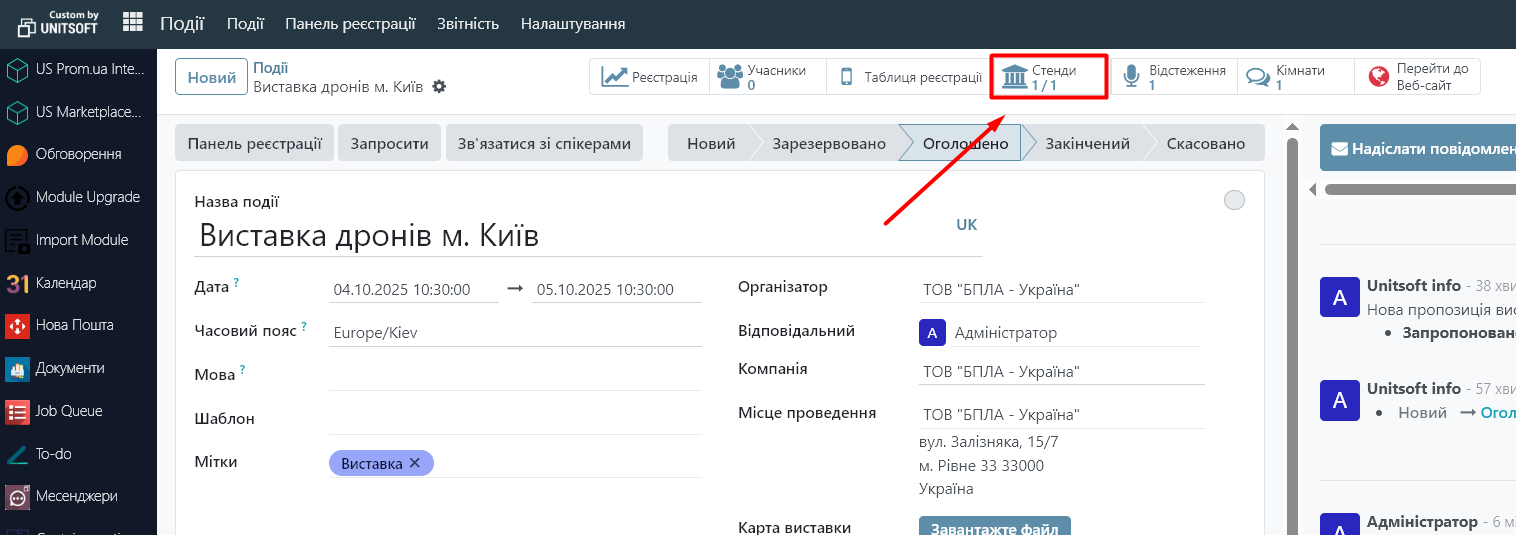1516x535 pixels.
Task: Open Реєстрація chart stat button
Action: point(650,77)
